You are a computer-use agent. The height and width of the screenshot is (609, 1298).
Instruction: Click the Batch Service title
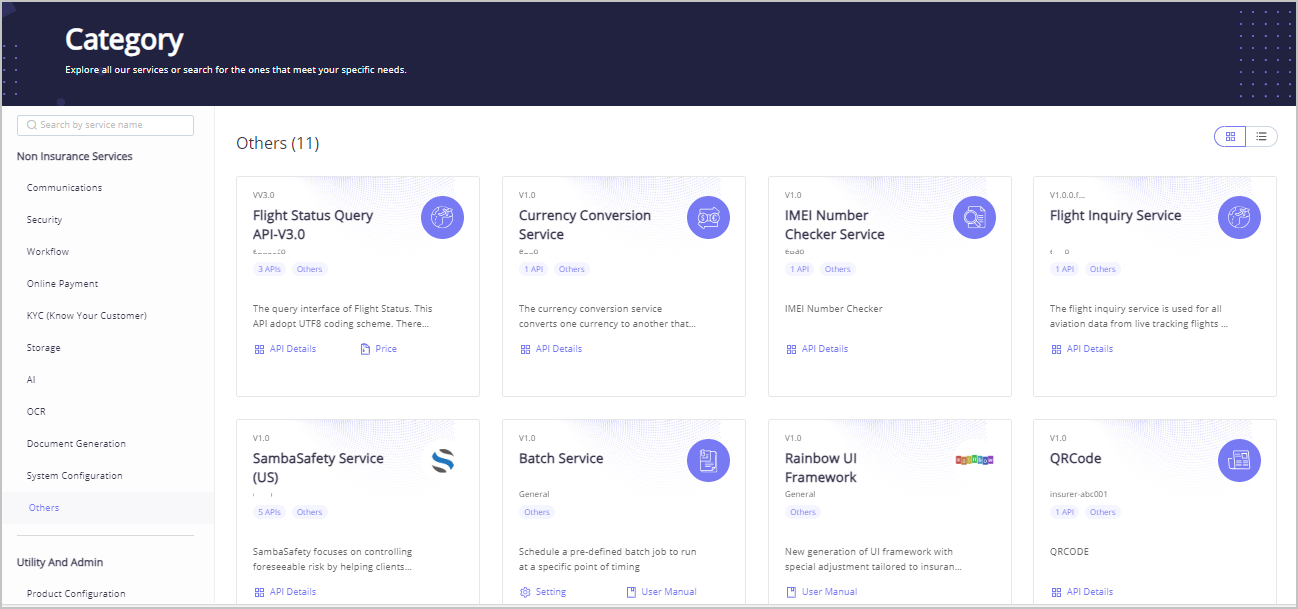click(561, 458)
